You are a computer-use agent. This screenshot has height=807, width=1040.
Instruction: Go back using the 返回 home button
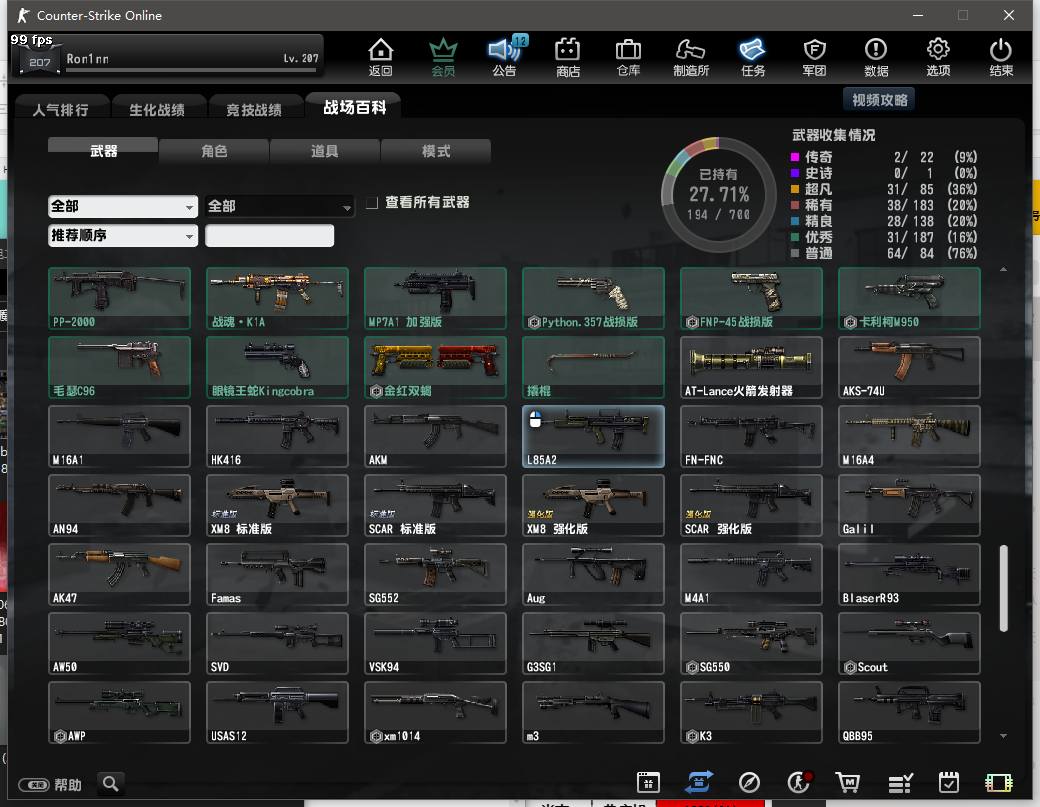380,56
